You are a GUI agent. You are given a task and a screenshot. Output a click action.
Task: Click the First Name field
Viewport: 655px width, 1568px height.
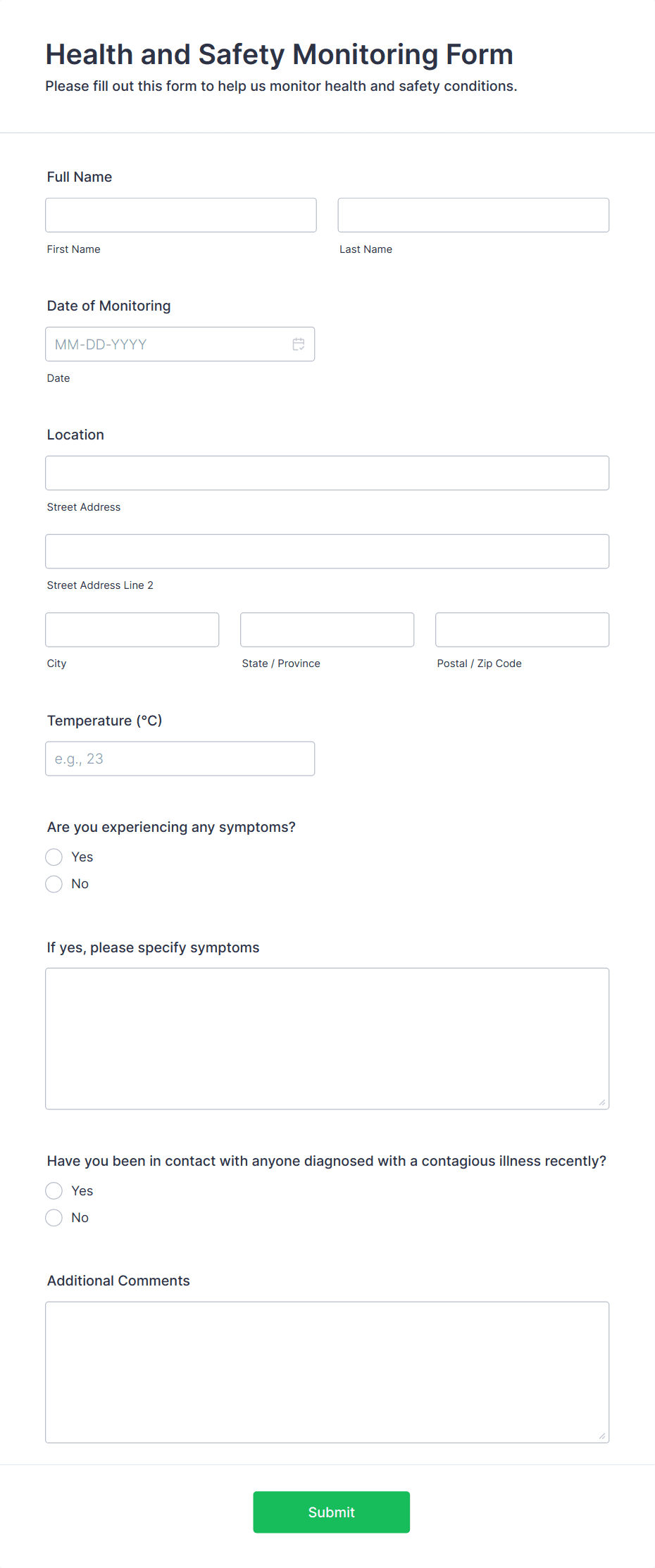tap(181, 215)
